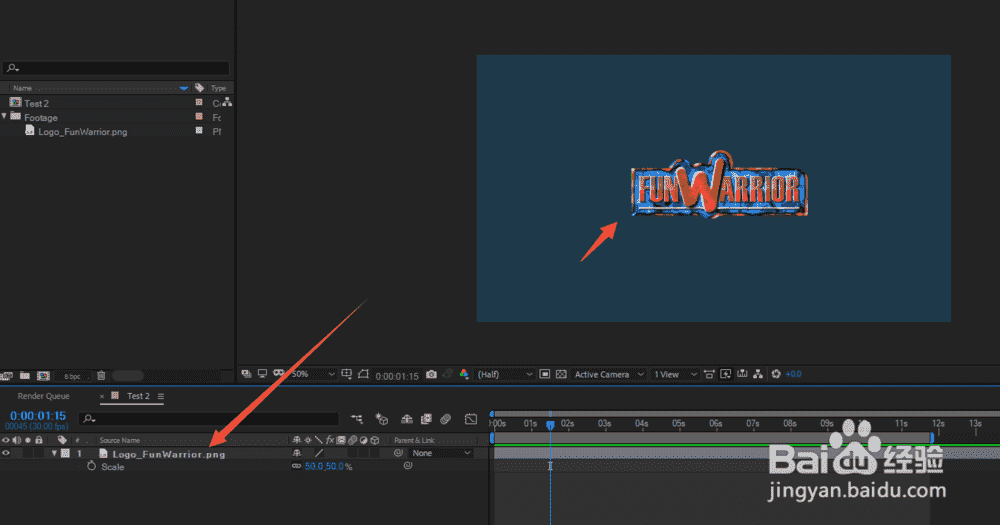The image size is (1000, 525).
Task: Adjust the +0.0 exposure value
Action: coord(793,374)
